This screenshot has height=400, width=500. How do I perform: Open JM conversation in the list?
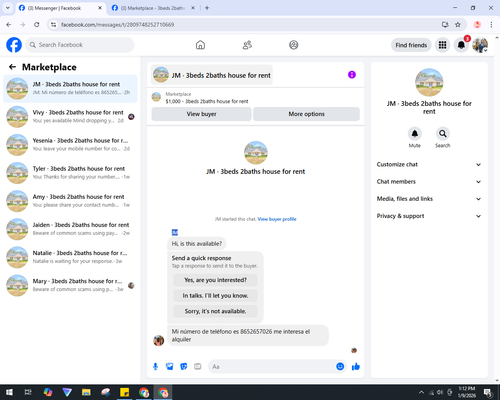click(x=70, y=89)
